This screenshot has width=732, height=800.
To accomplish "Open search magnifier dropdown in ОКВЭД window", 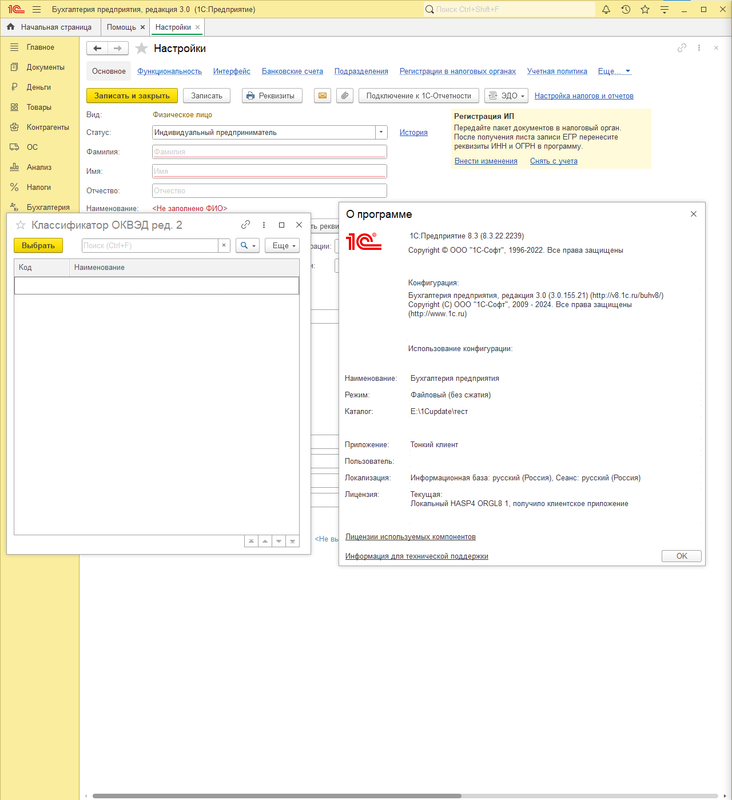I will coord(247,245).
